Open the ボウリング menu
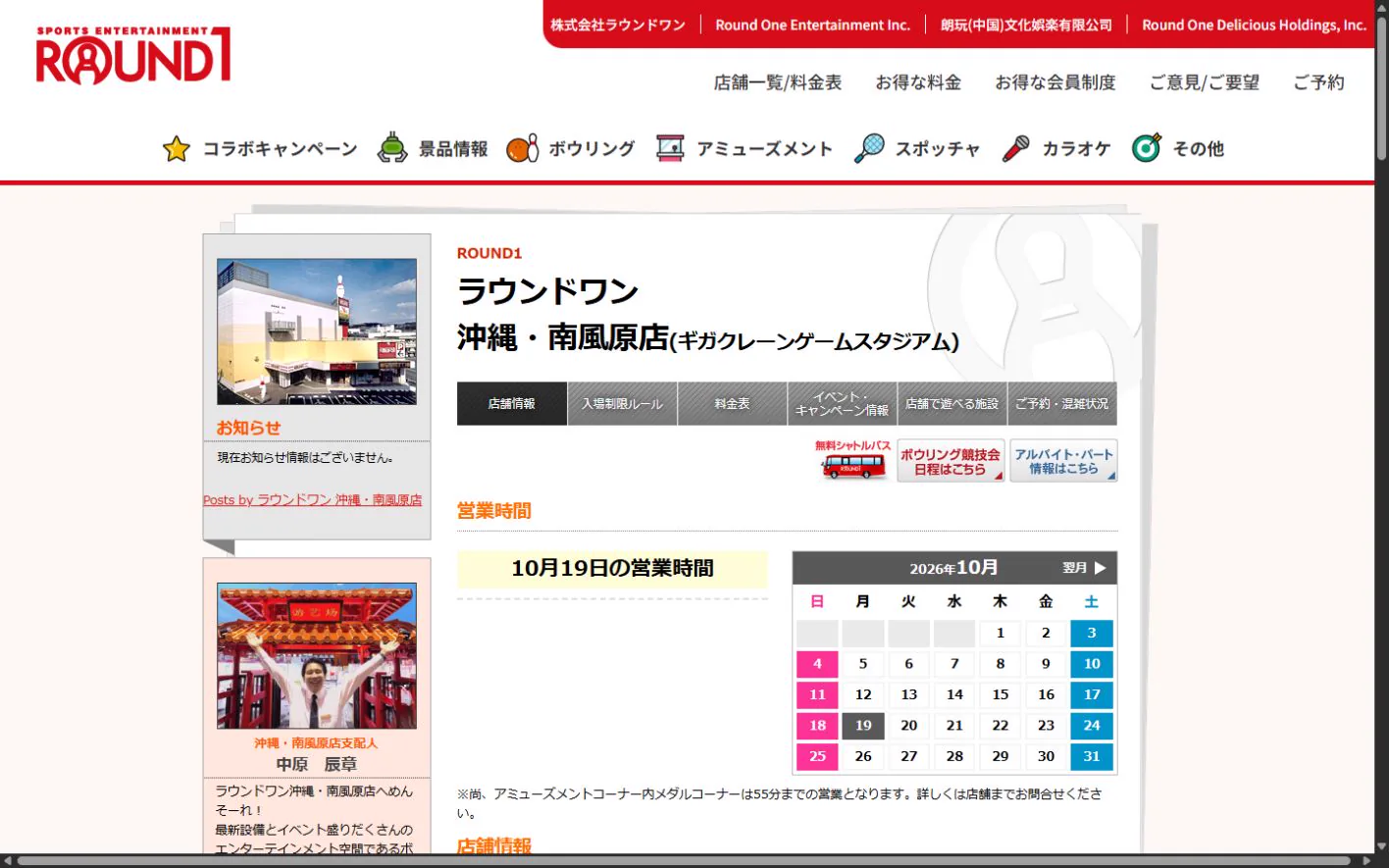This screenshot has height=868, width=1389. click(x=592, y=149)
